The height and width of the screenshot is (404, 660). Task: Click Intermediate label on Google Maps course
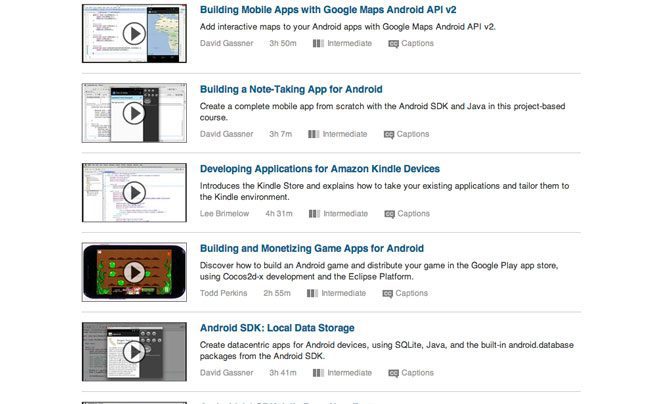pyautogui.click(x=349, y=43)
